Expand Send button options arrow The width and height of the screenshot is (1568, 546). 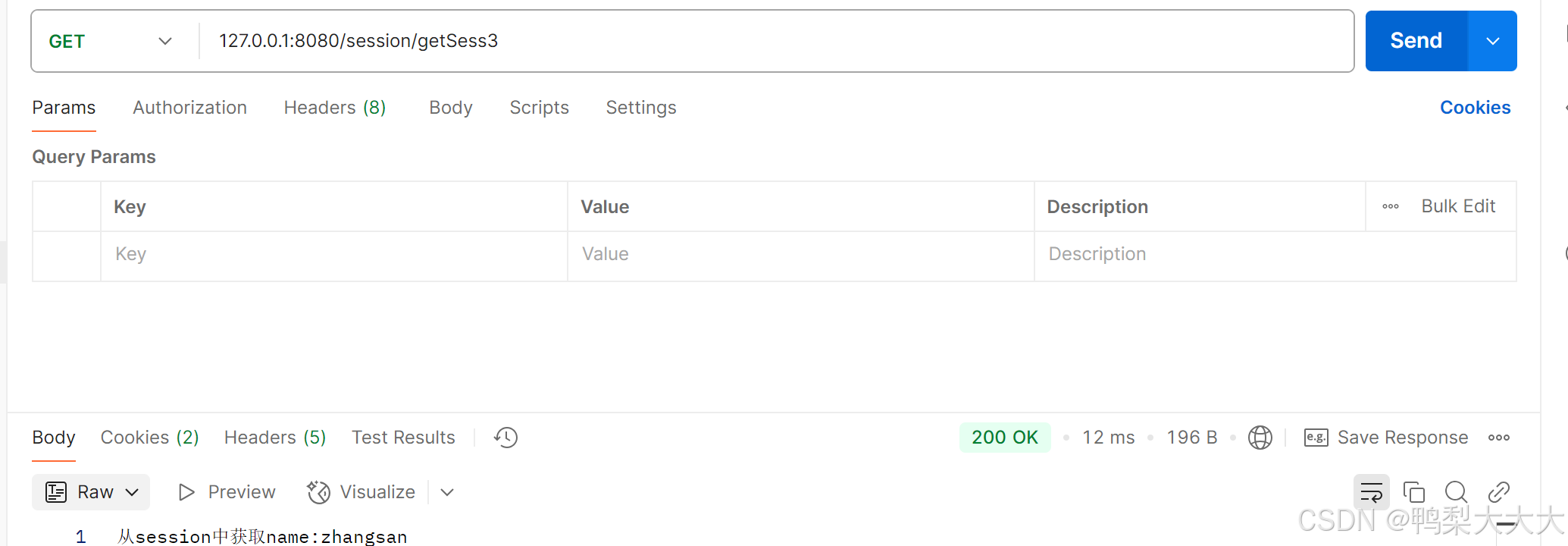[1492, 41]
